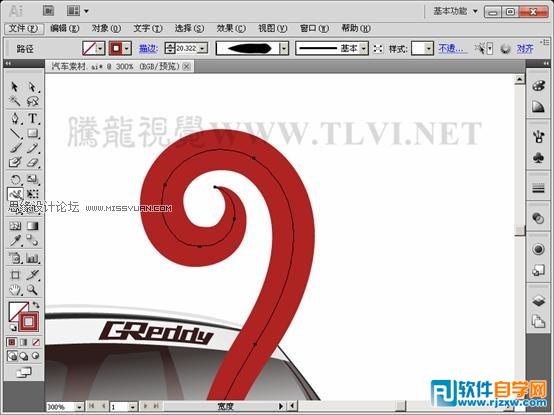Open the 文件(F) menu

[24, 28]
